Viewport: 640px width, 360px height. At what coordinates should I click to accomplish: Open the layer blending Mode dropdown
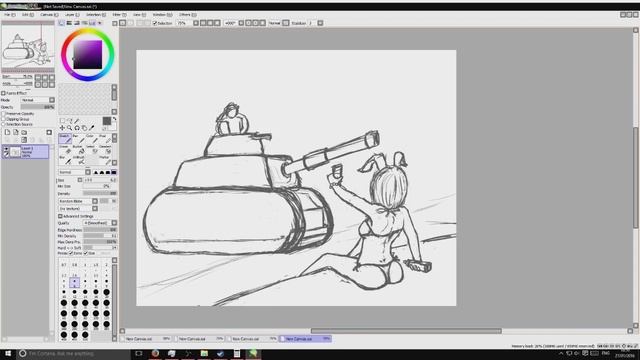click(38, 100)
